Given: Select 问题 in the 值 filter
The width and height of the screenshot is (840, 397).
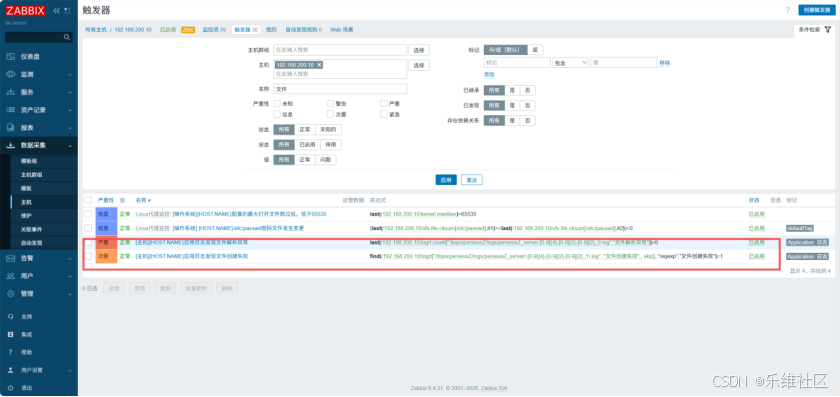Looking at the screenshot, I should [x=326, y=160].
